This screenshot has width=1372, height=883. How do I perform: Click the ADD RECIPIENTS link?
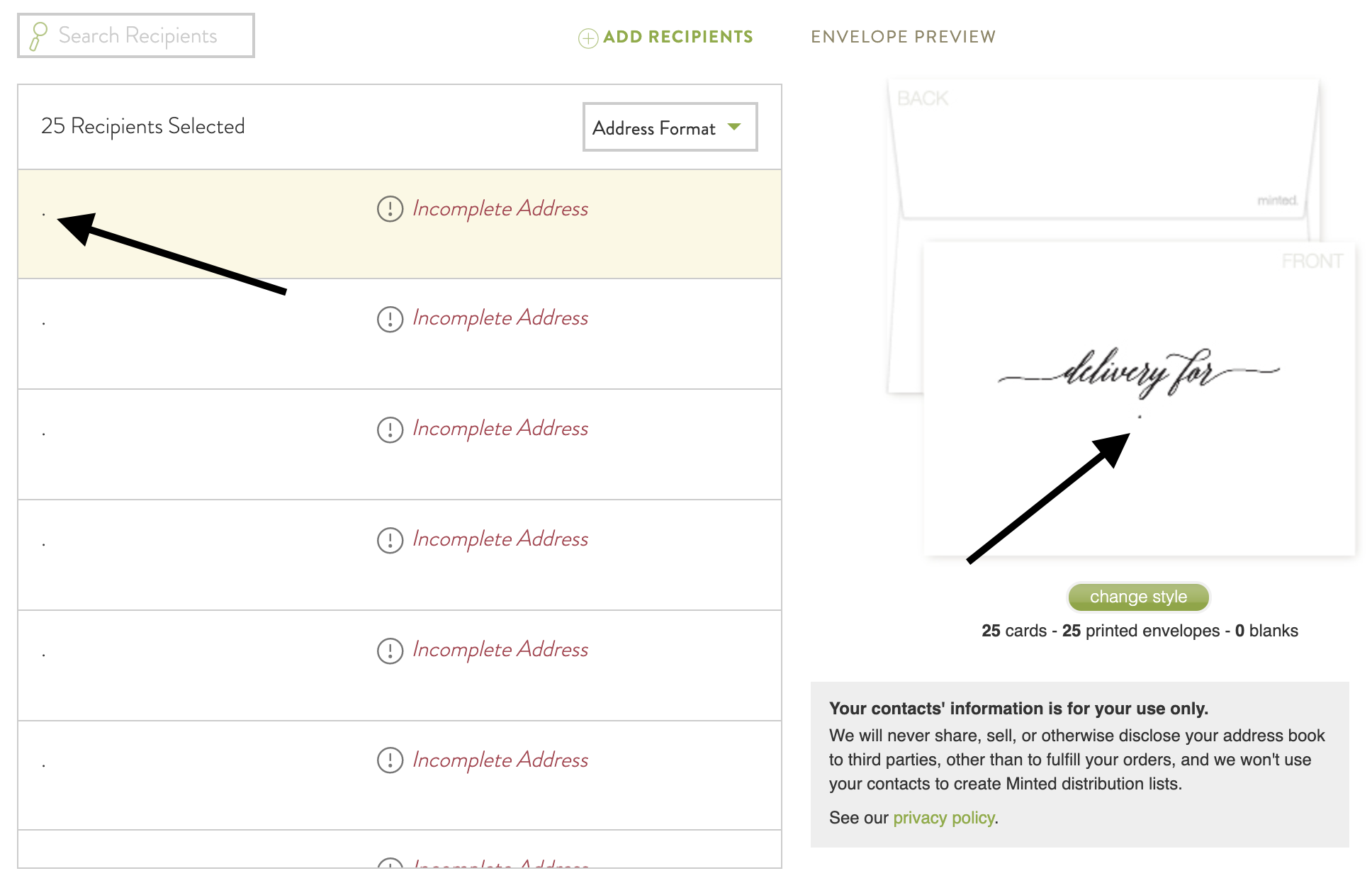(677, 37)
